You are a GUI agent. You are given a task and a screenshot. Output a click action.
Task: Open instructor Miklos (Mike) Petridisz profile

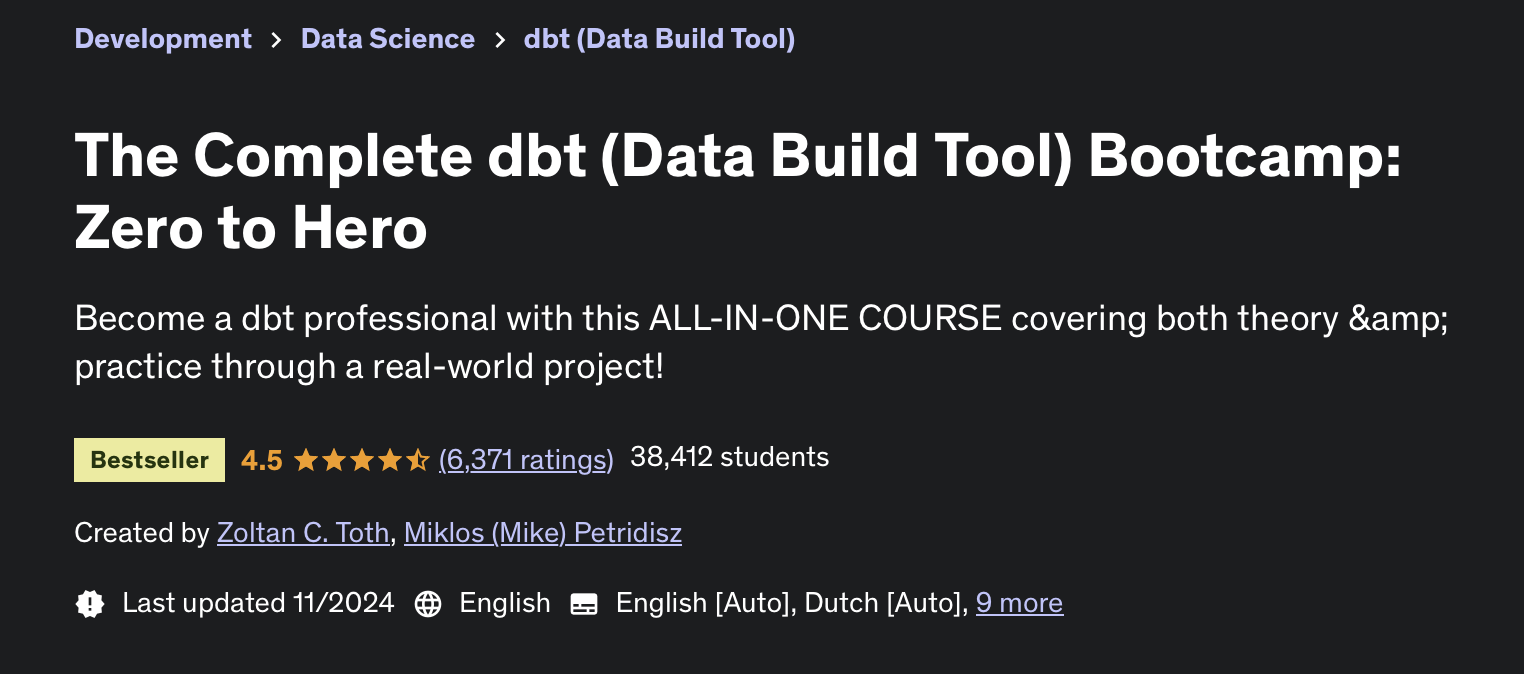pyautogui.click(x=543, y=533)
